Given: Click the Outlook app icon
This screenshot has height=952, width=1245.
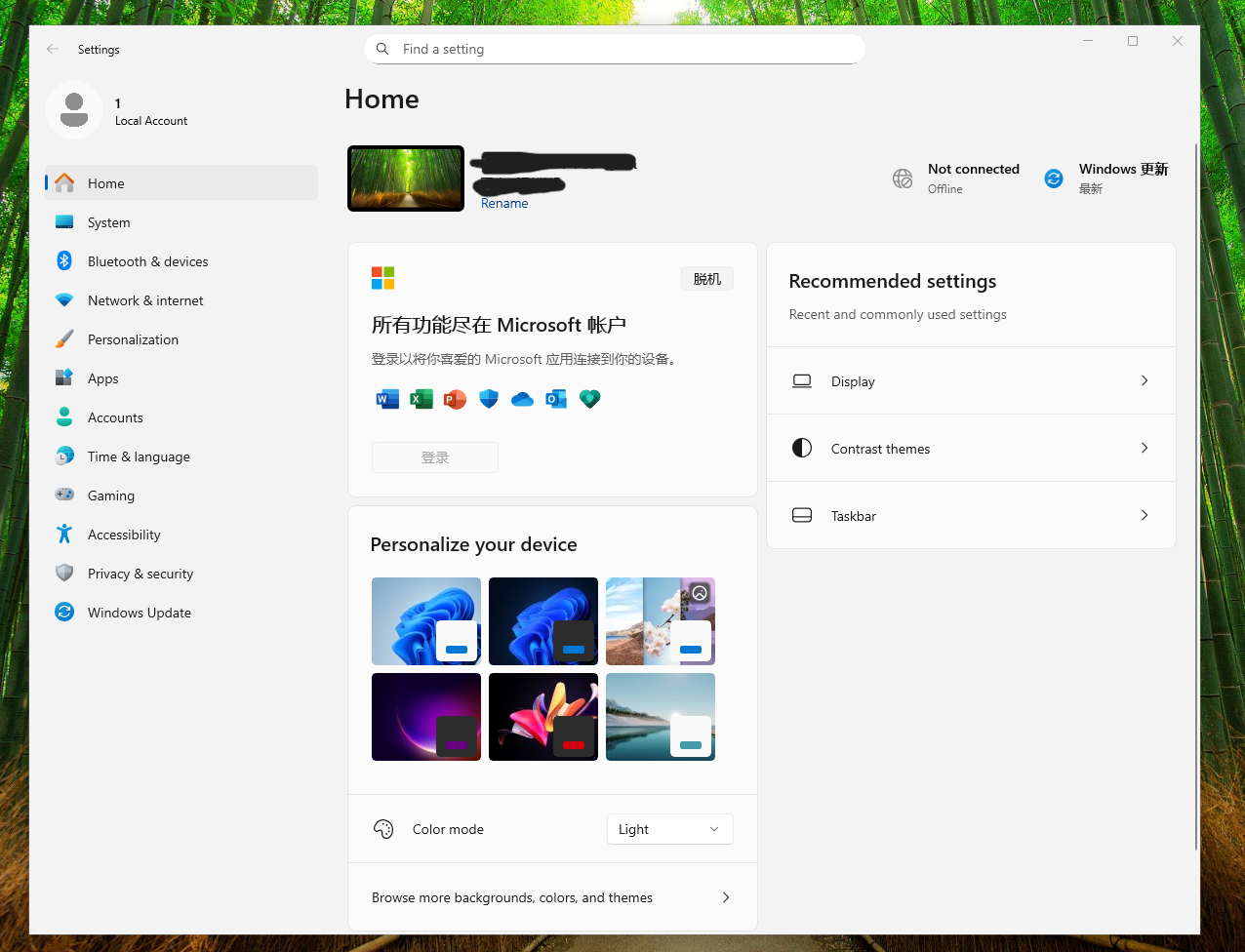Looking at the screenshot, I should [556, 399].
